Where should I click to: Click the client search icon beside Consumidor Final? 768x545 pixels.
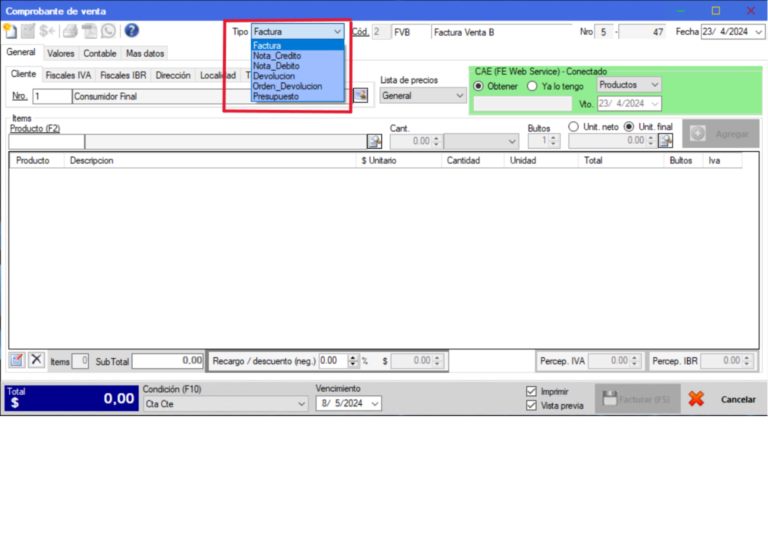point(360,95)
